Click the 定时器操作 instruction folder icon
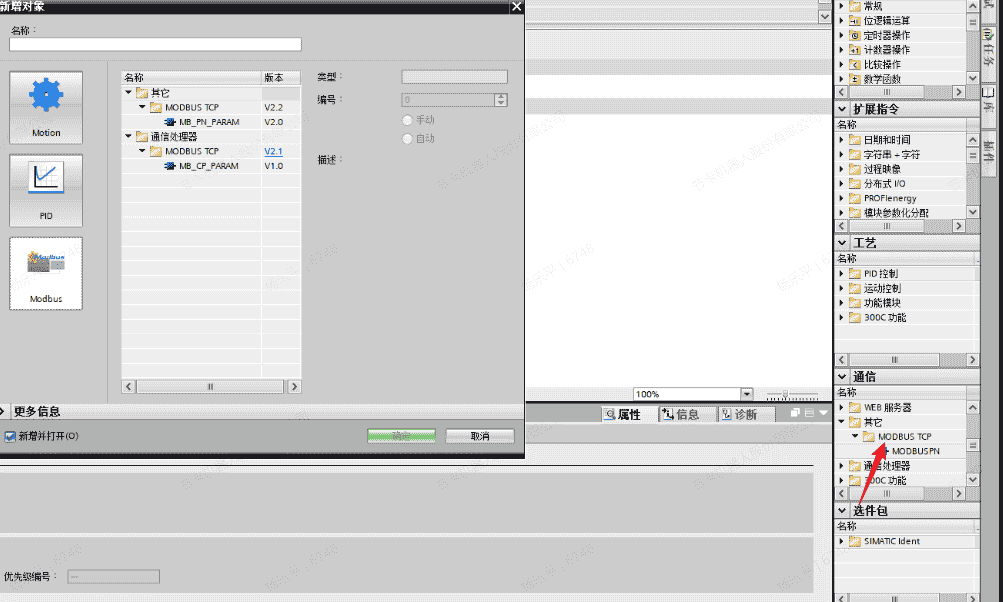Screen dimensions: 1003x602 [x=855, y=35]
